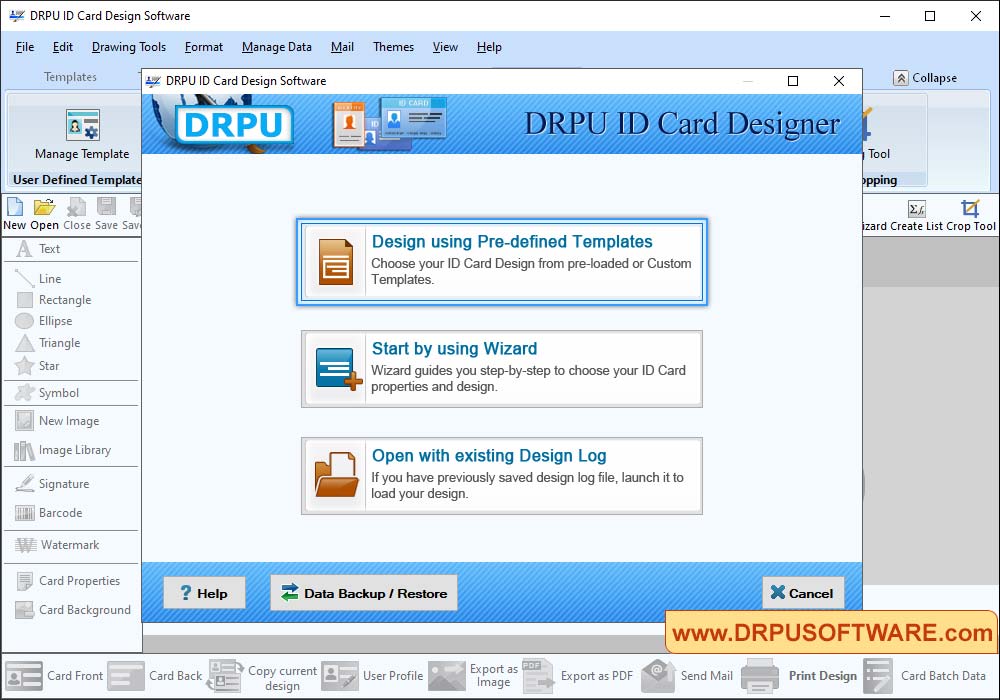Open the Manage Data menu
Image resolution: width=1000 pixels, height=700 pixels.
(x=277, y=47)
